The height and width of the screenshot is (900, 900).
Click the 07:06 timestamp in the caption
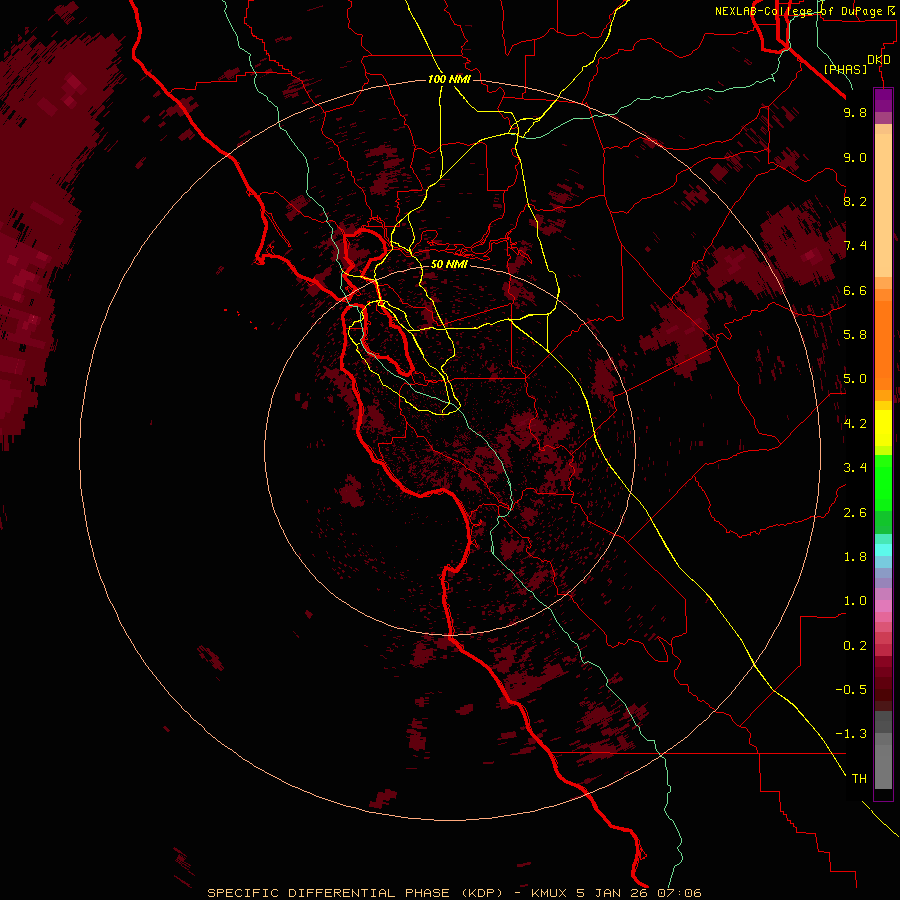click(680, 893)
